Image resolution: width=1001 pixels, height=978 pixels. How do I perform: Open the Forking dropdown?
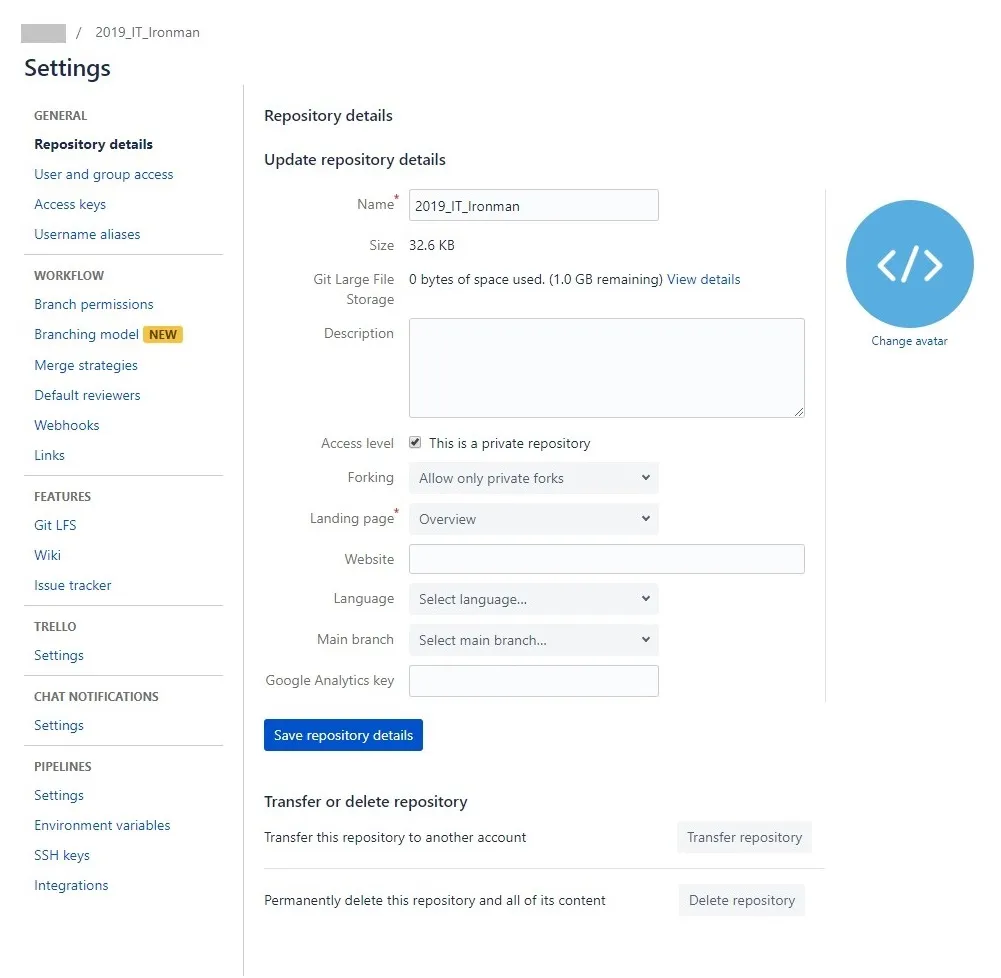(x=533, y=478)
